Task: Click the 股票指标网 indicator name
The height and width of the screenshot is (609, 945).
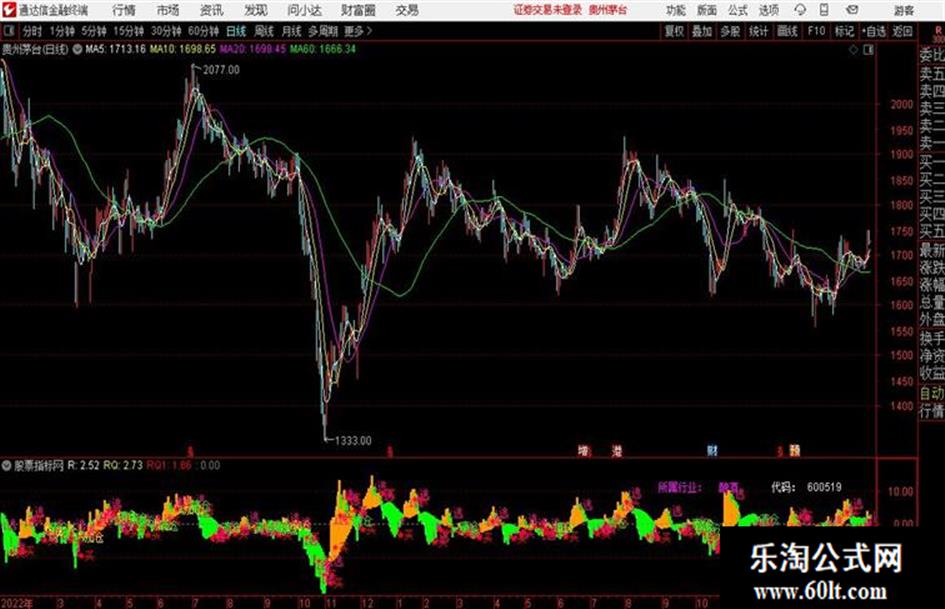Action: coord(39,465)
